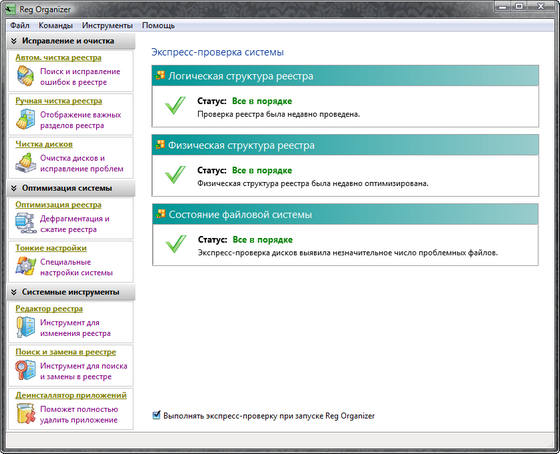This screenshot has width=560, height=454.
Task: Open the Помощь menu
Action: (158, 26)
